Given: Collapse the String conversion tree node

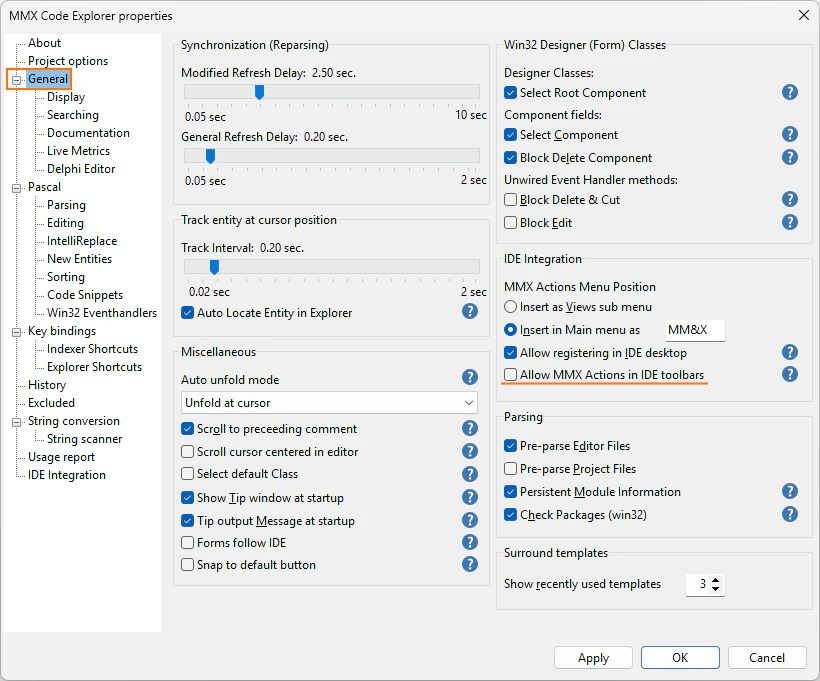Looking at the screenshot, I should pos(17,422).
